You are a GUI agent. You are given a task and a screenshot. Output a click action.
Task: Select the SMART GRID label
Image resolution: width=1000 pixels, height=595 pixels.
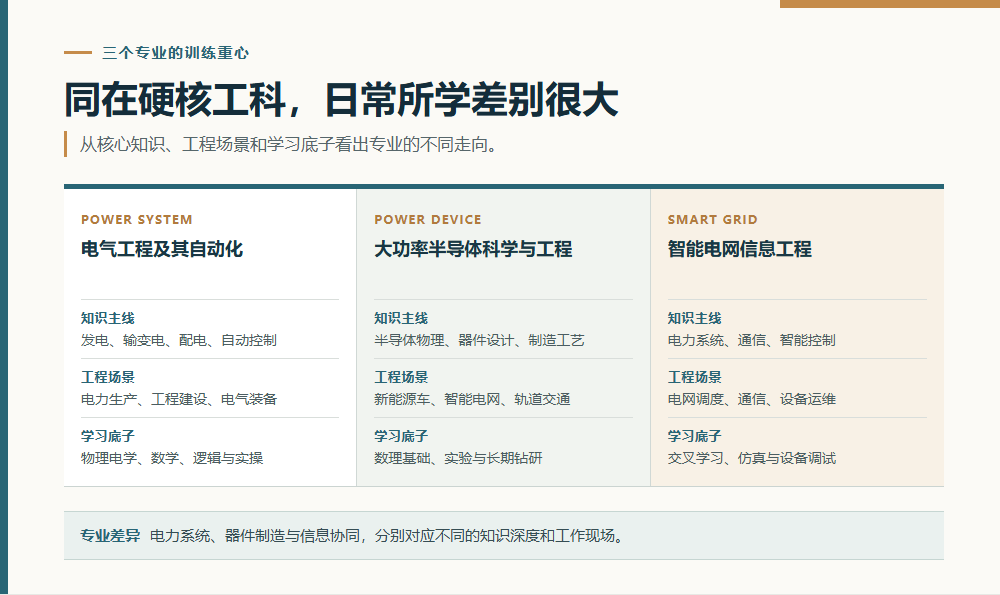[712, 219]
